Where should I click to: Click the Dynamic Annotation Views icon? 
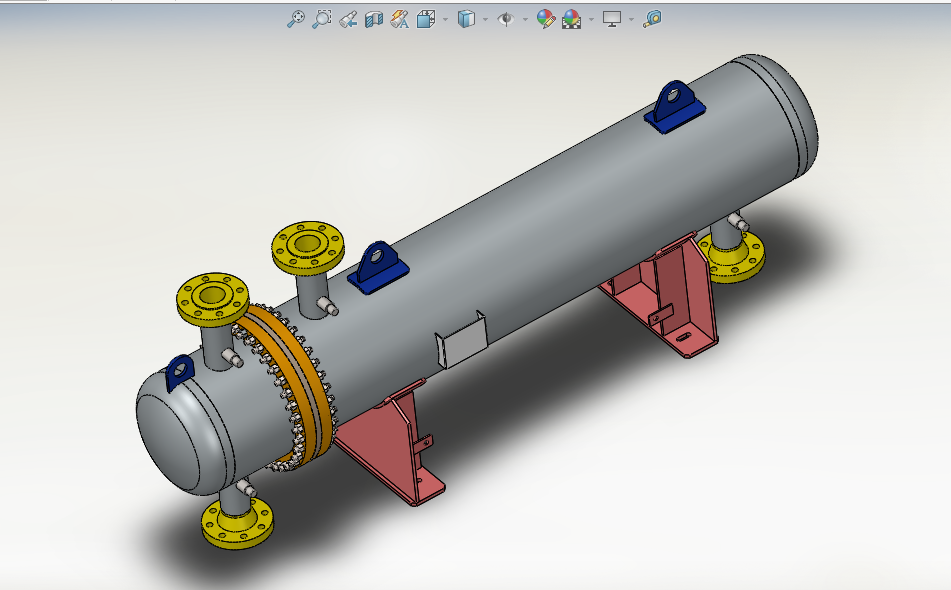pos(399,18)
